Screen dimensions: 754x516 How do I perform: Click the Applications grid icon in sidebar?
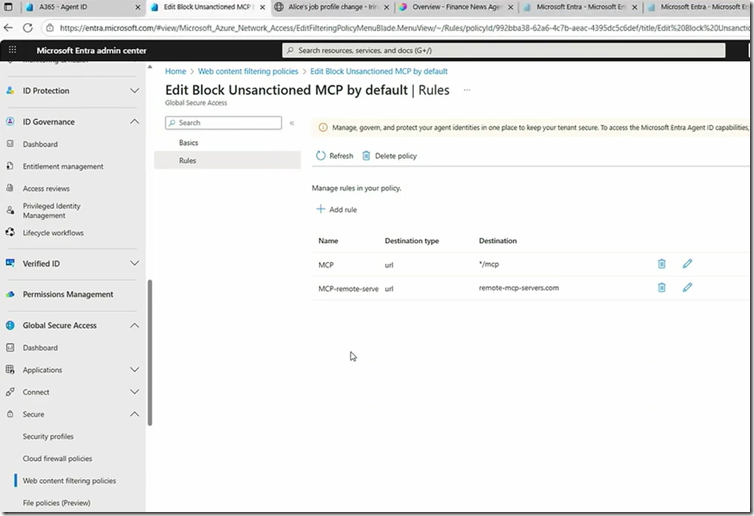(x=10, y=369)
